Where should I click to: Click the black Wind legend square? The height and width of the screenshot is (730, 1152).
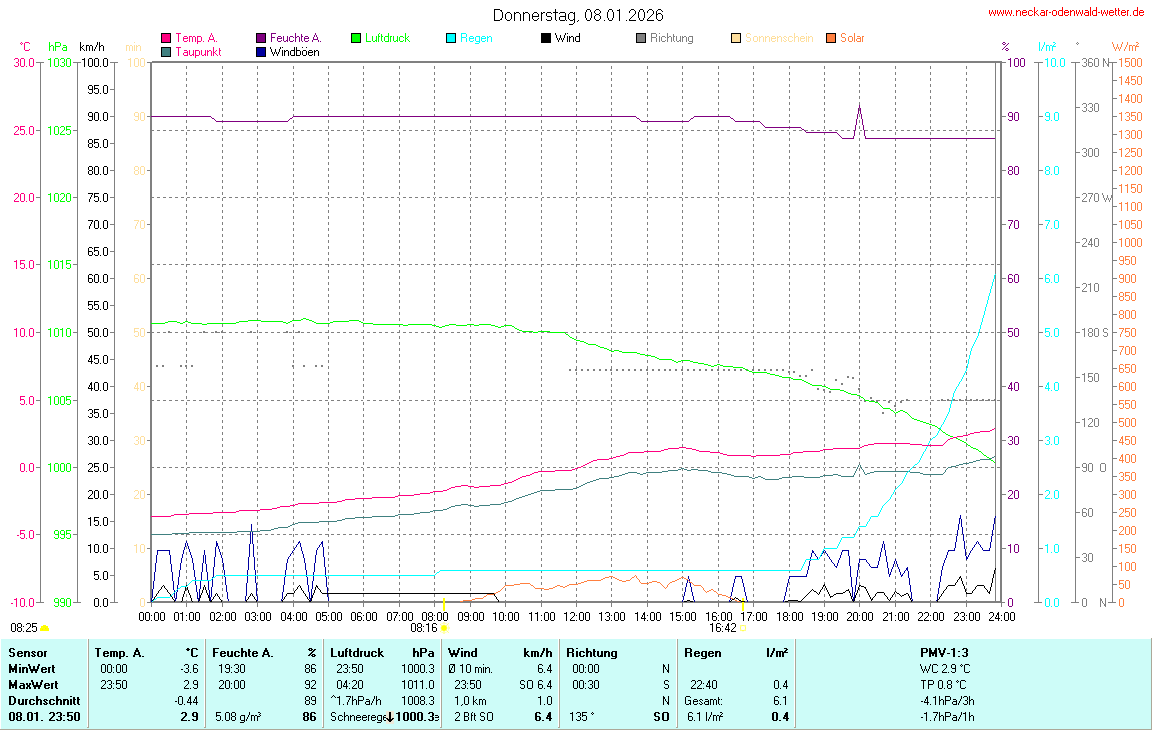coord(545,38)
